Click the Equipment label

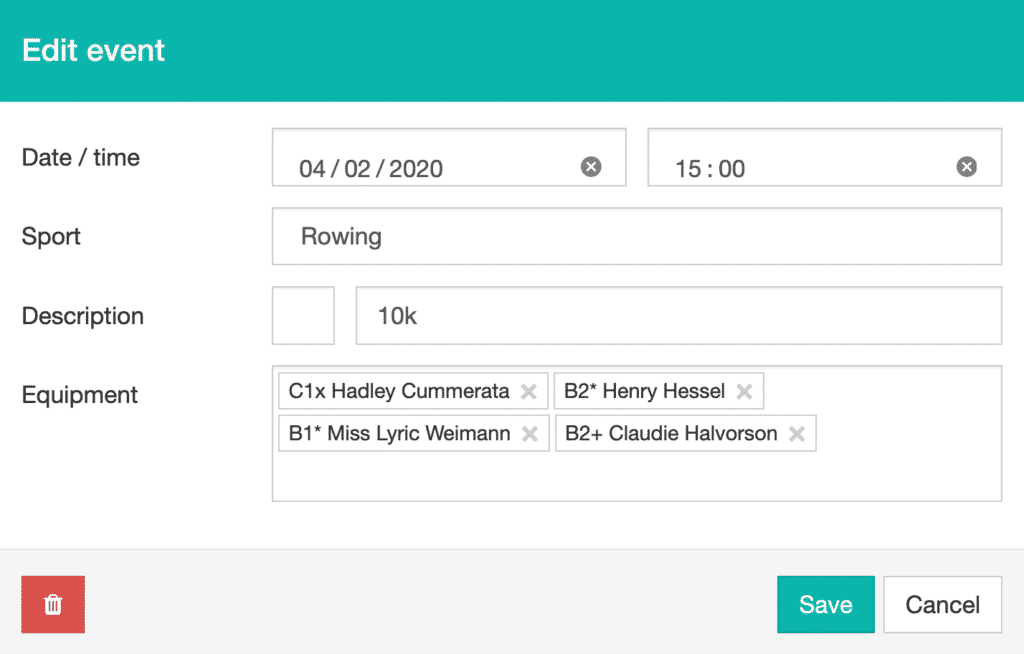click(x=80, y=395)
